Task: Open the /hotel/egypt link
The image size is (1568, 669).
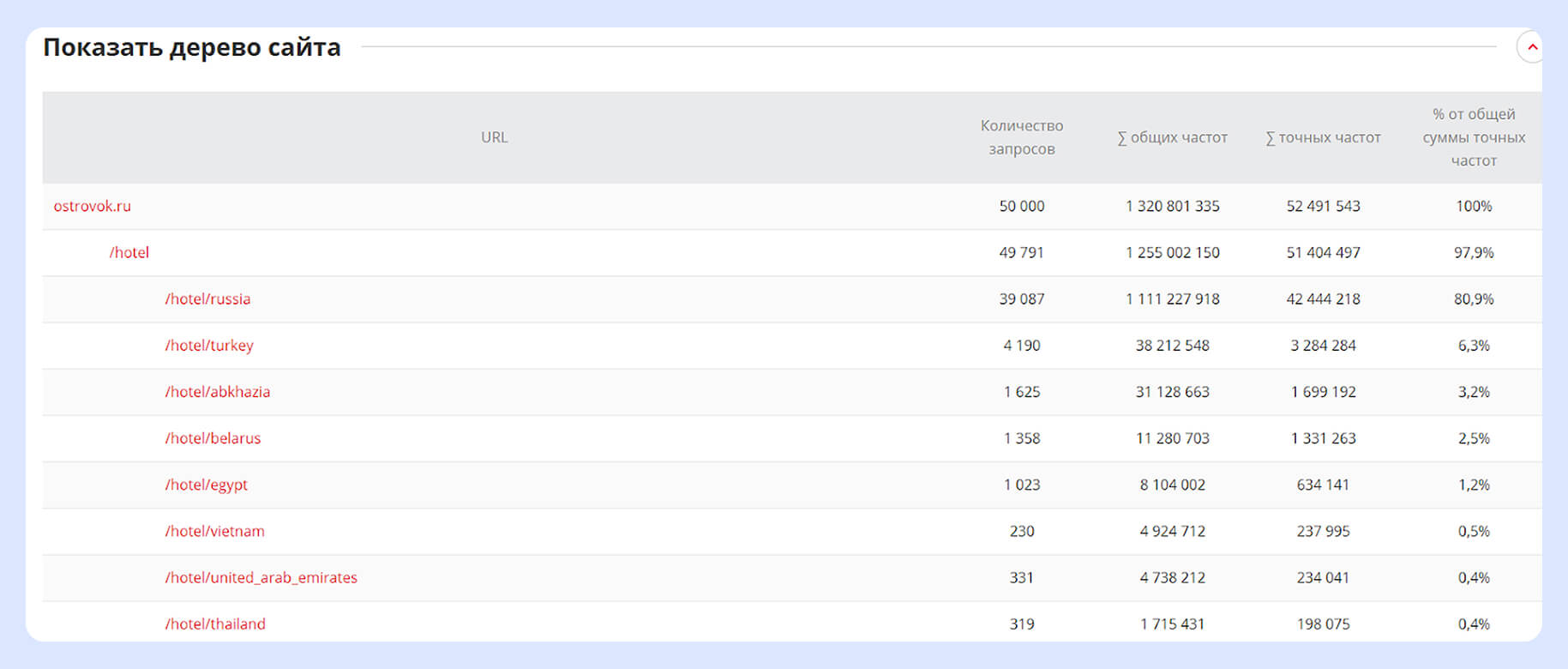Action: pyautogui.click(x=207, y=484)
